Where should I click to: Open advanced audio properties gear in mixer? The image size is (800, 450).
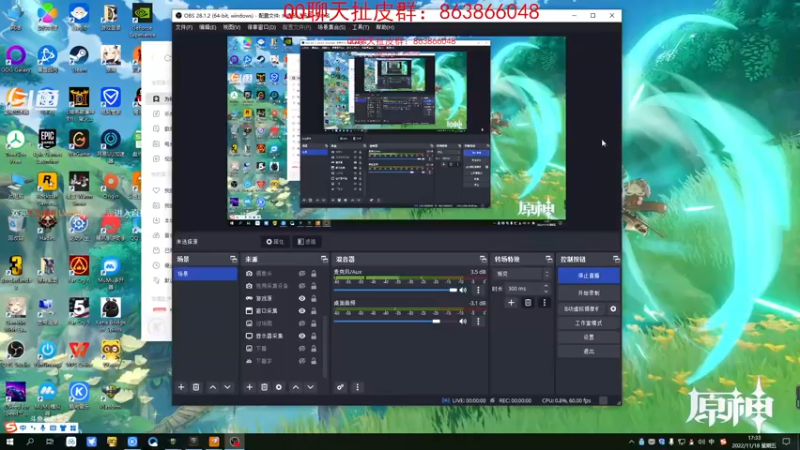(340, 387)
